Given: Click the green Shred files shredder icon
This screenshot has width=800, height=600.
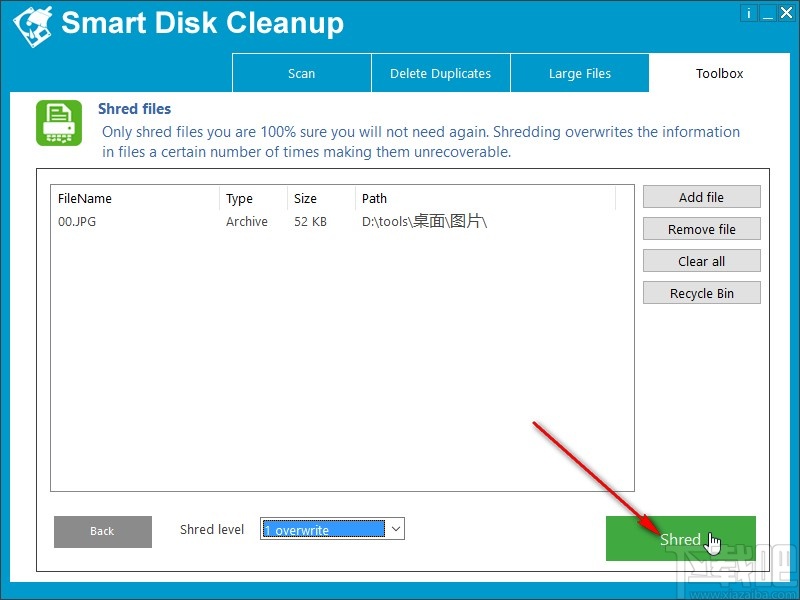Looking at the screenshot, I should [x=59, y=123].
